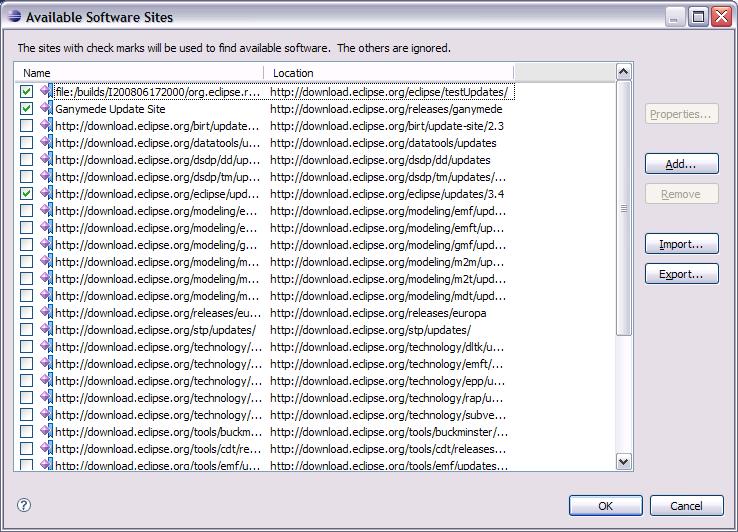This screenshot has width=738, height=532.
Task: Open help via the question mark icon
Action: pos(24,505)
